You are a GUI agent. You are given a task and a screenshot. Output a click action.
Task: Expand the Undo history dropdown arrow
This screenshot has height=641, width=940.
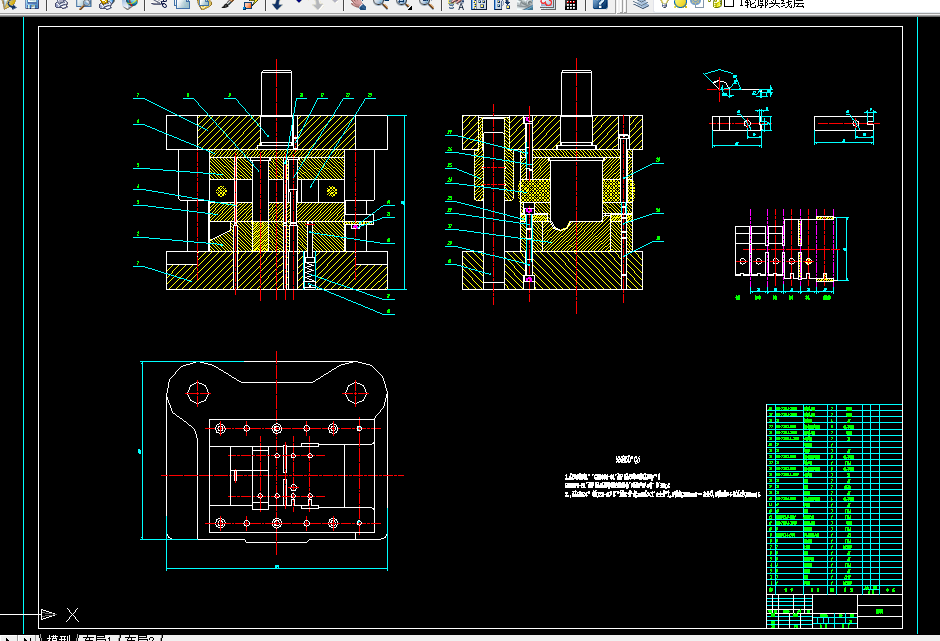point(298,3)
